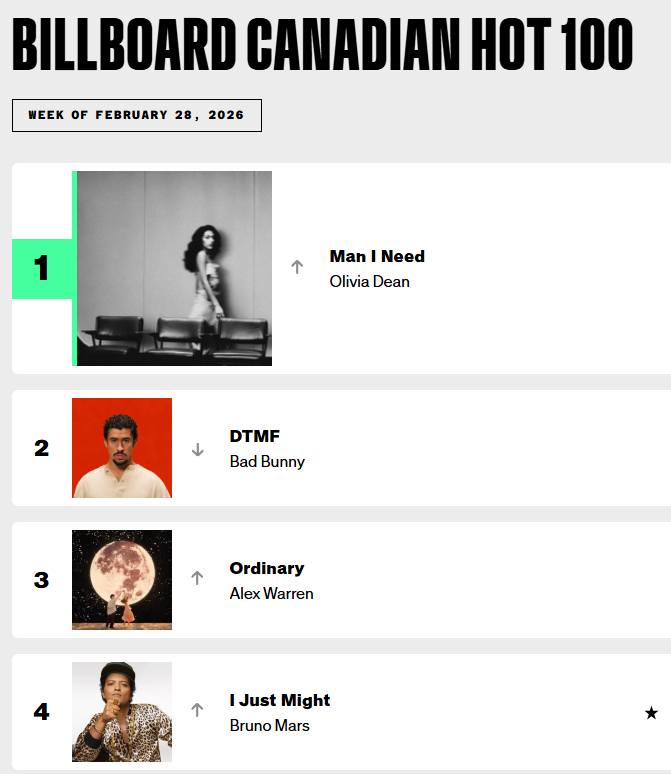Select the green number 1 rank badge
This screenshot has width=671, height=774.
coord(42,269)
